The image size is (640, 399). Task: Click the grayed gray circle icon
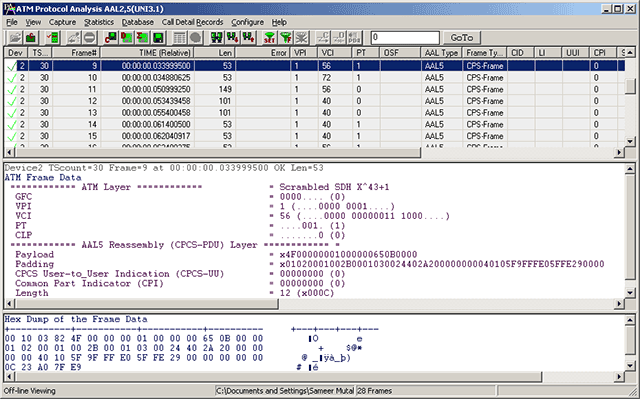(195, 38)
